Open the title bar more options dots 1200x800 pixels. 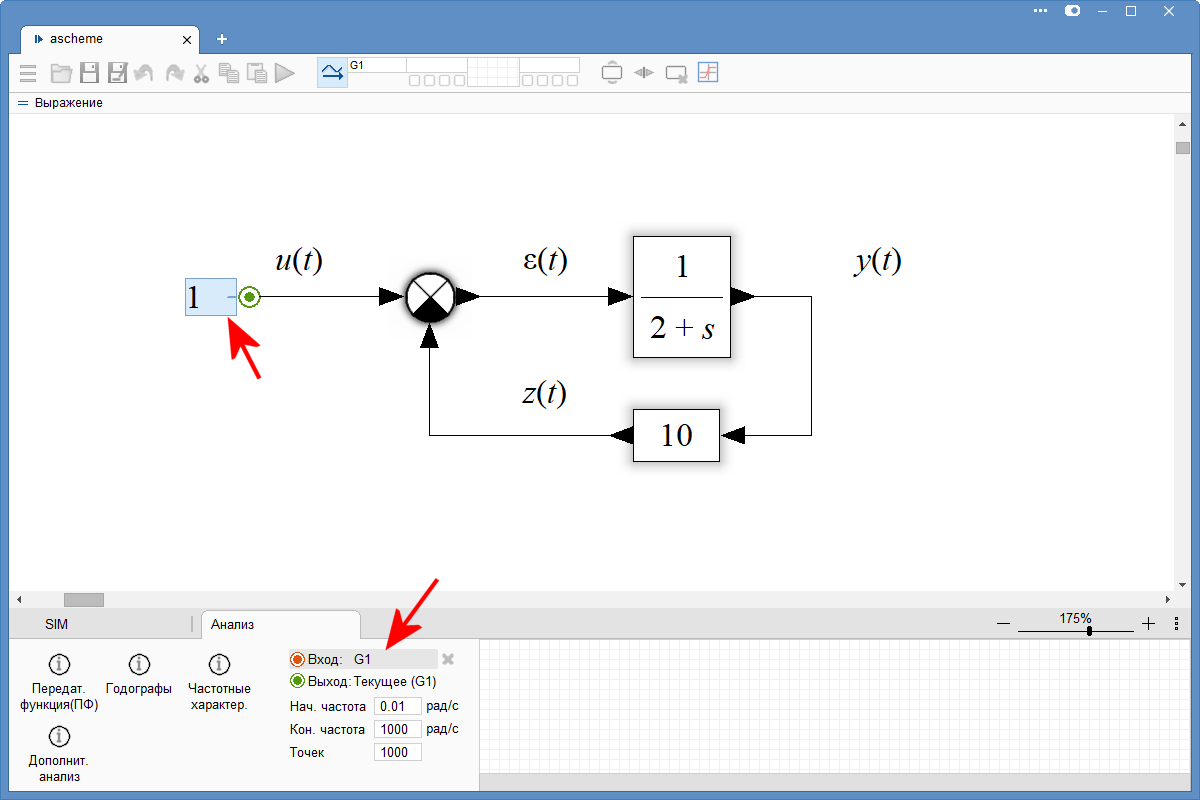[x=1041, y=11]
